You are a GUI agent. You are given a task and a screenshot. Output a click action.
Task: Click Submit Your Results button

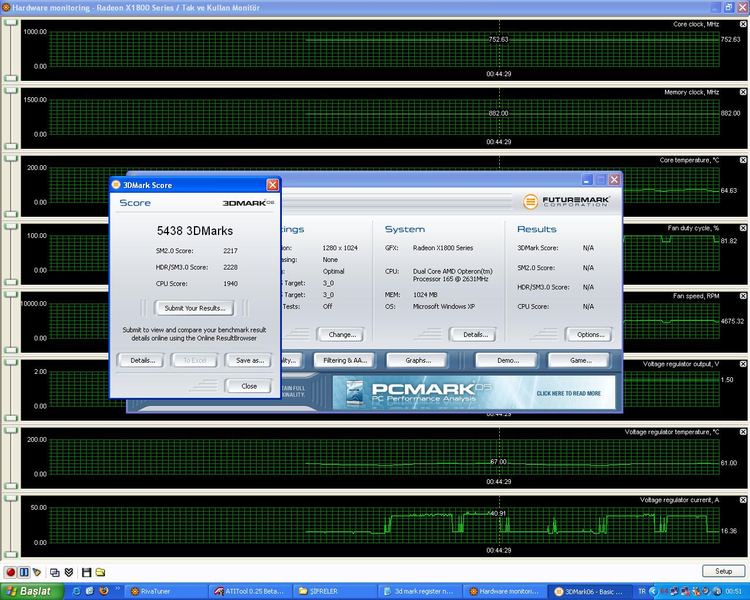(x=194, y=308)
